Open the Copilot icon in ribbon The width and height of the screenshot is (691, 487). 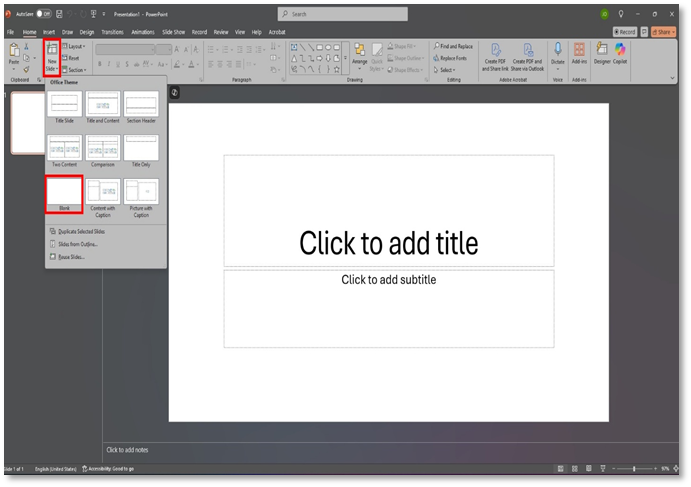620,52
